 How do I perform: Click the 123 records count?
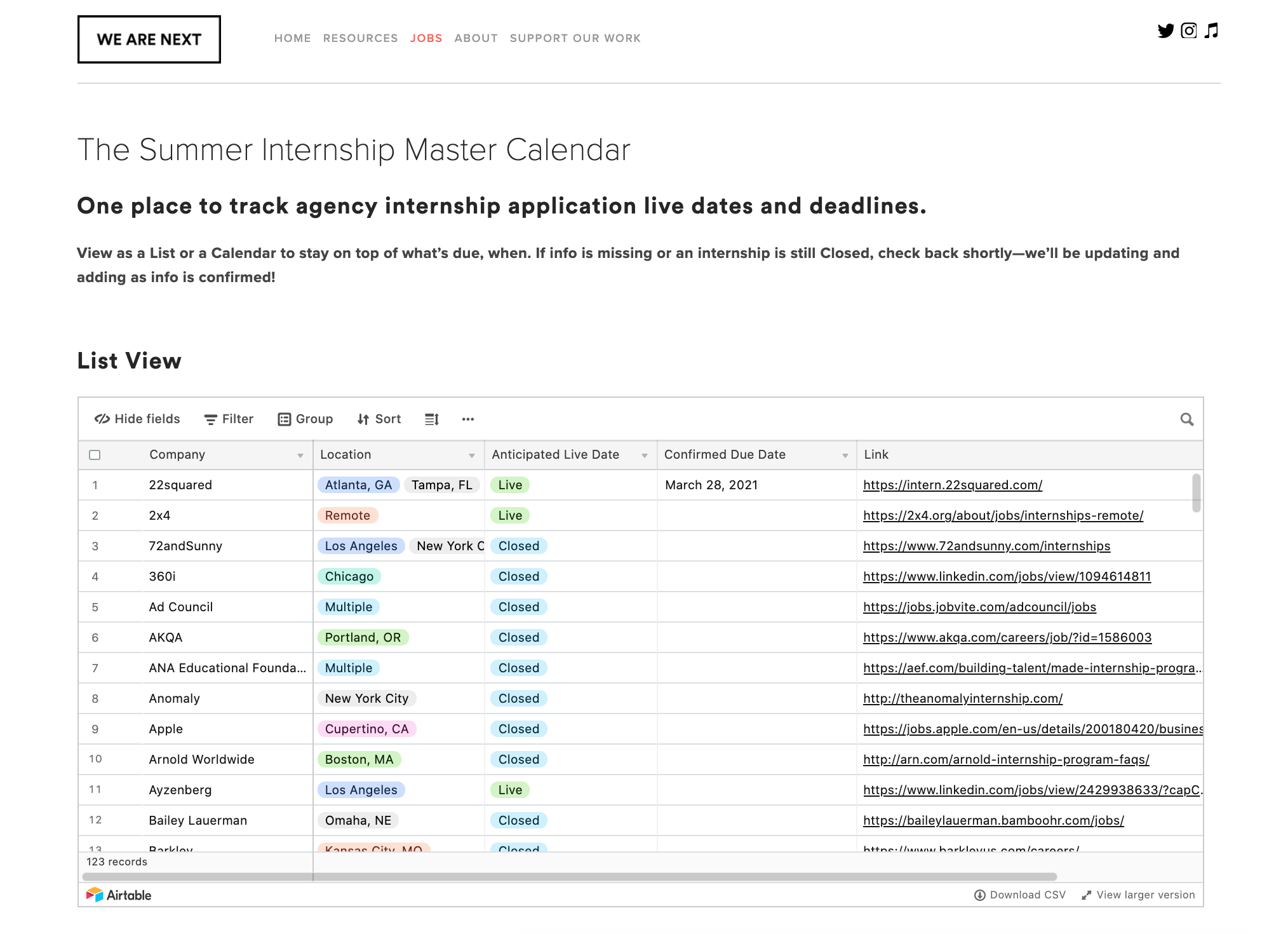pos(117,862)
